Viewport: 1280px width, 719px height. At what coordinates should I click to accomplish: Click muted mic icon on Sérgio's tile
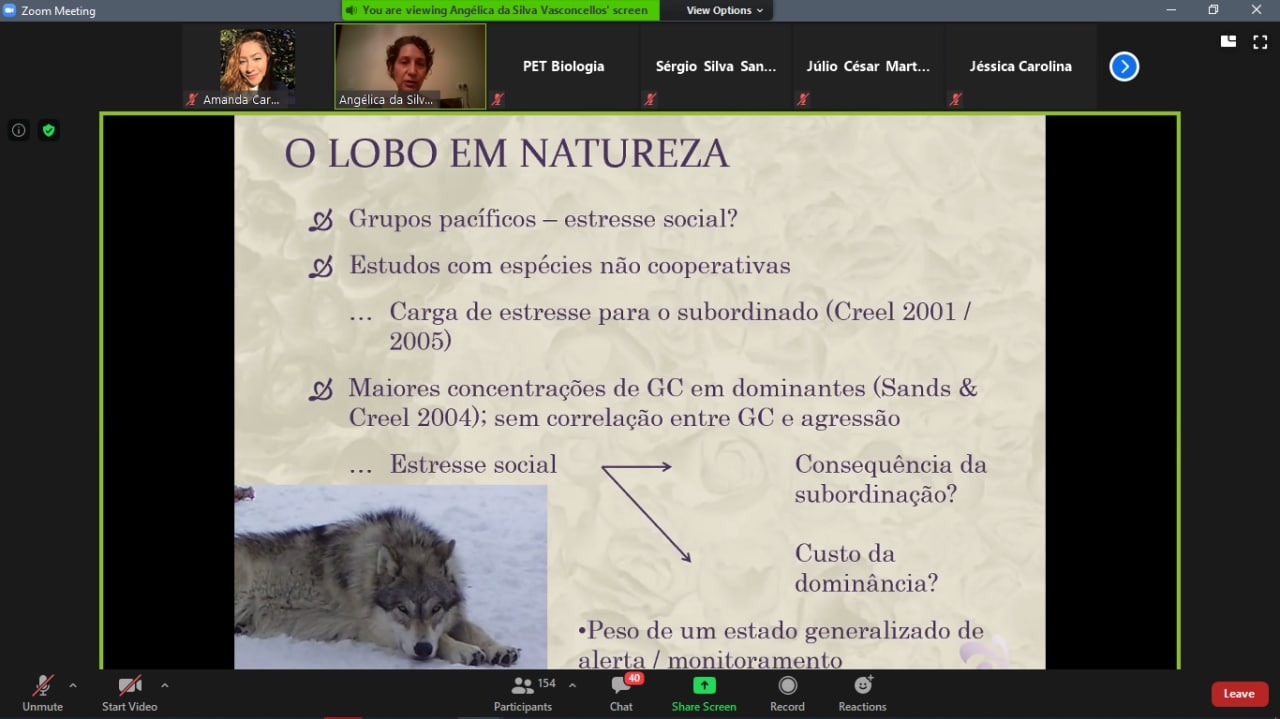650,99
